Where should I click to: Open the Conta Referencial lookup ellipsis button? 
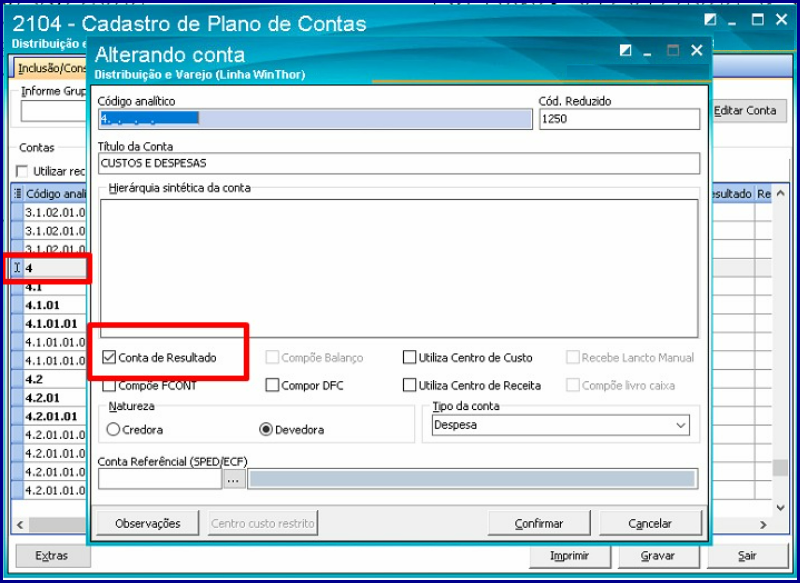pos(234,479)
